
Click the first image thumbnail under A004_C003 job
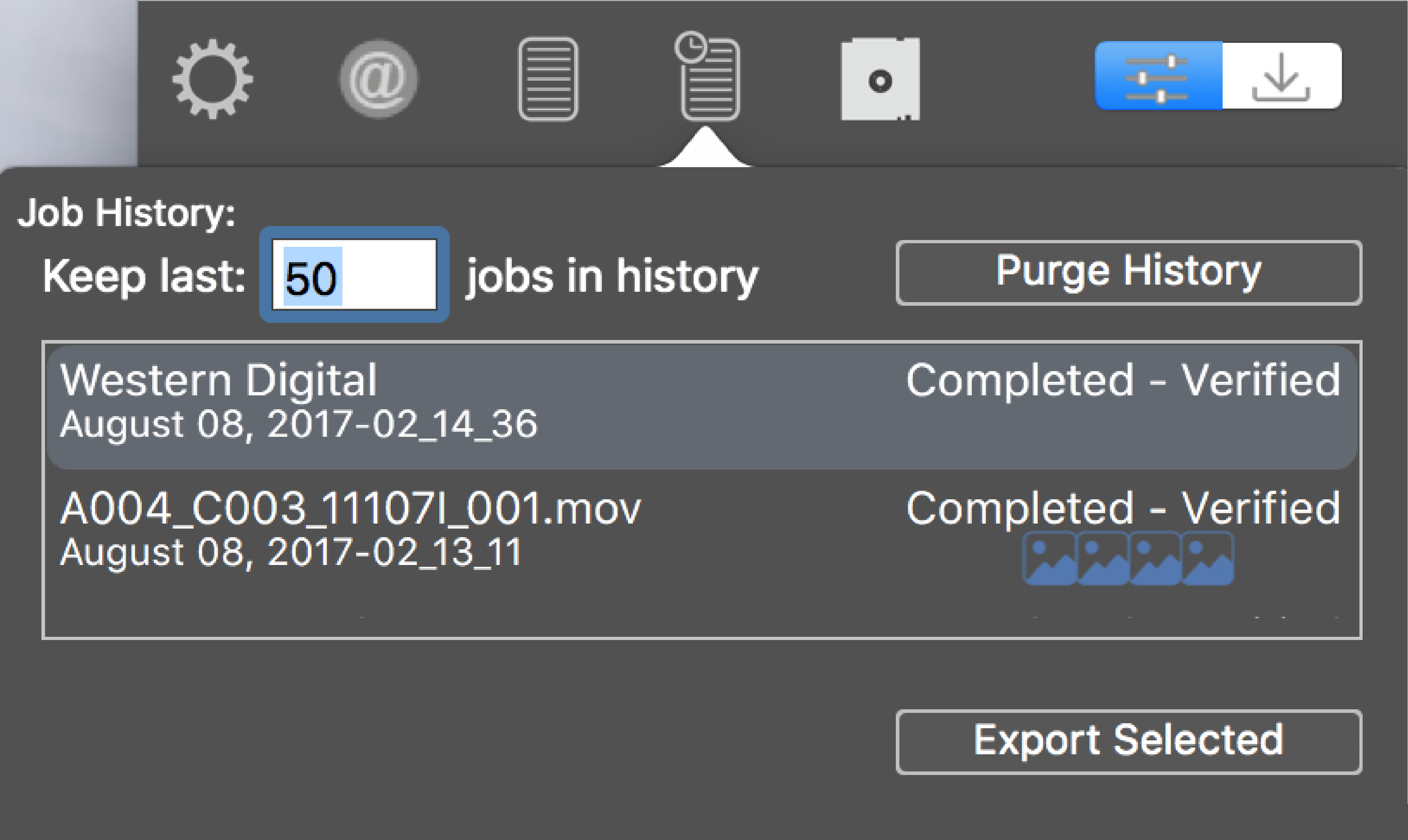click(x=1050, y=559)
